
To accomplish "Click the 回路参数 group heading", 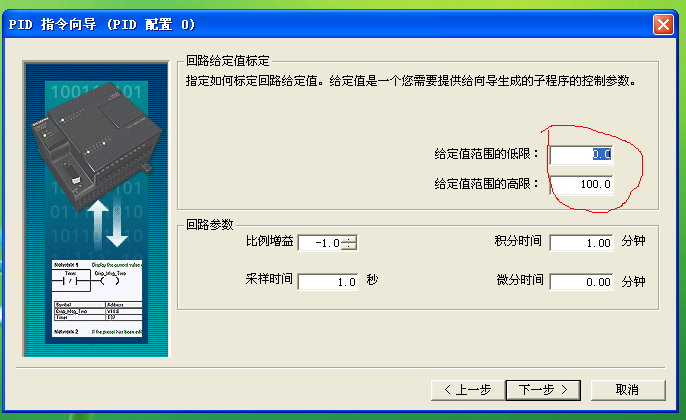I will [210, 225].
